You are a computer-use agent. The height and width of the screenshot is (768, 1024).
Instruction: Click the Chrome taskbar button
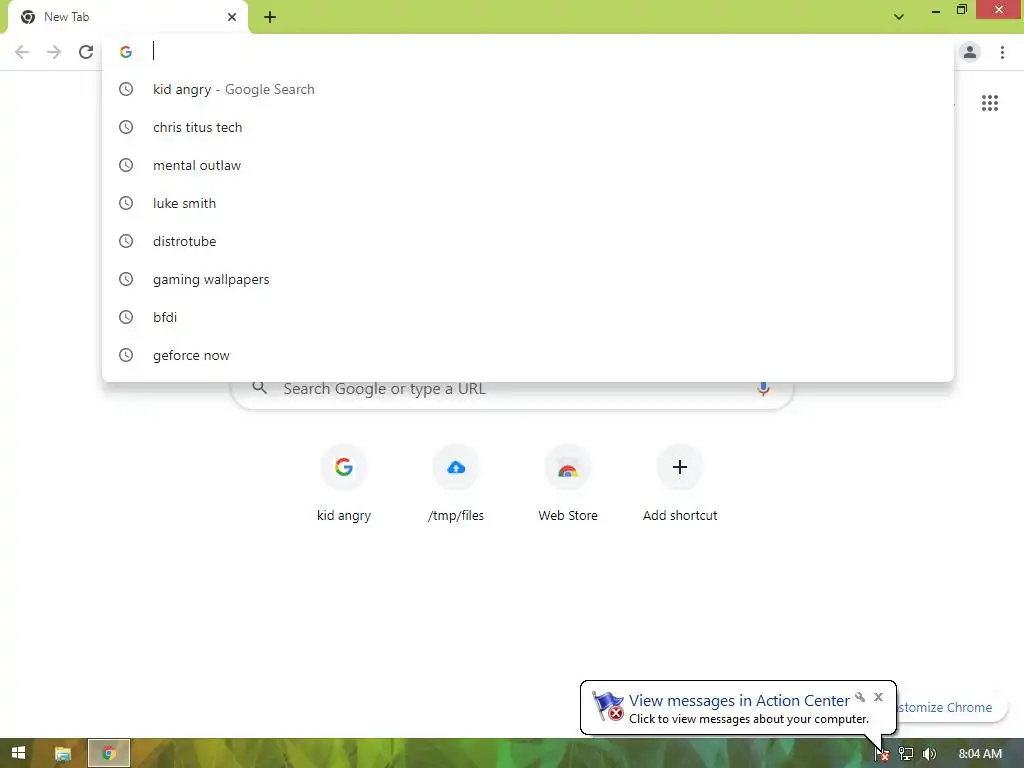[109, 754]
